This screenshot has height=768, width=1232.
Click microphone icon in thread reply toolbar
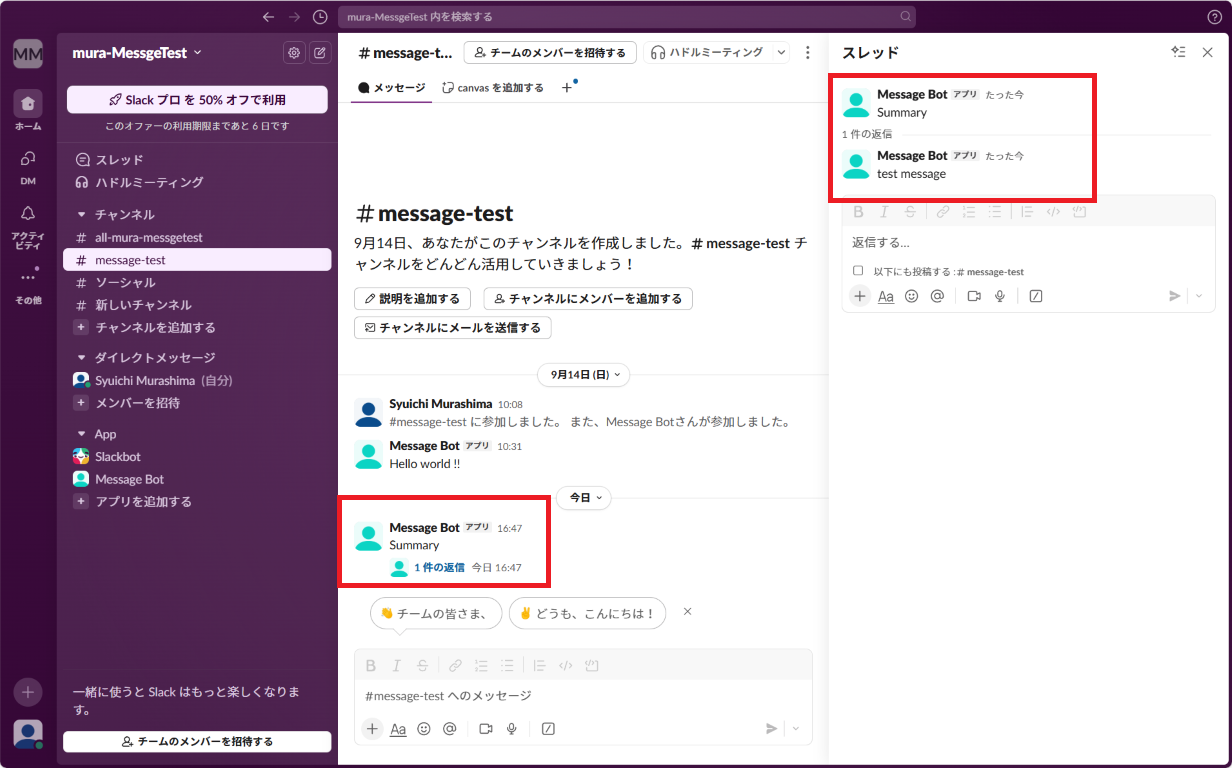(999, 296)
